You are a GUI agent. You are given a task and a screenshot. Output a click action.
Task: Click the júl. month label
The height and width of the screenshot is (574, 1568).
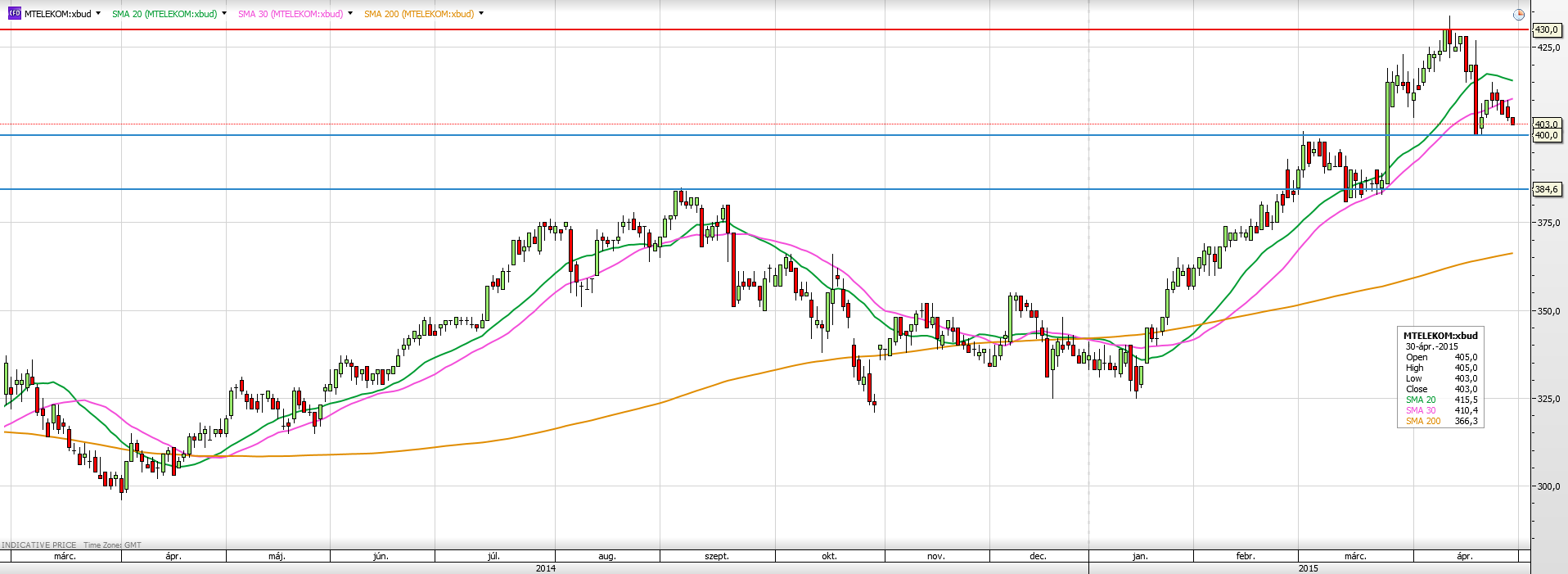[x=493, y=556]
